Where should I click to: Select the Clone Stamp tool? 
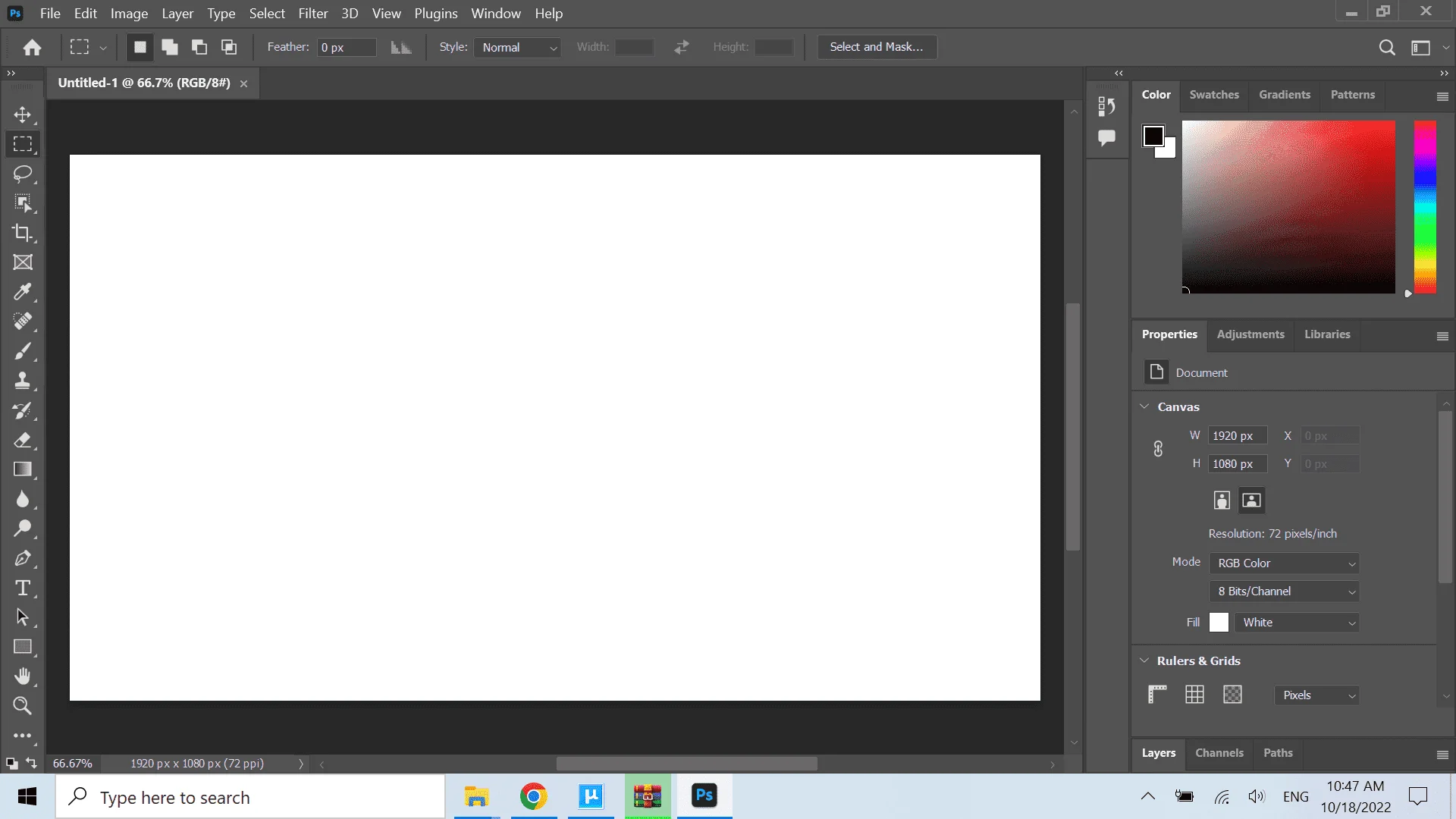23,381
